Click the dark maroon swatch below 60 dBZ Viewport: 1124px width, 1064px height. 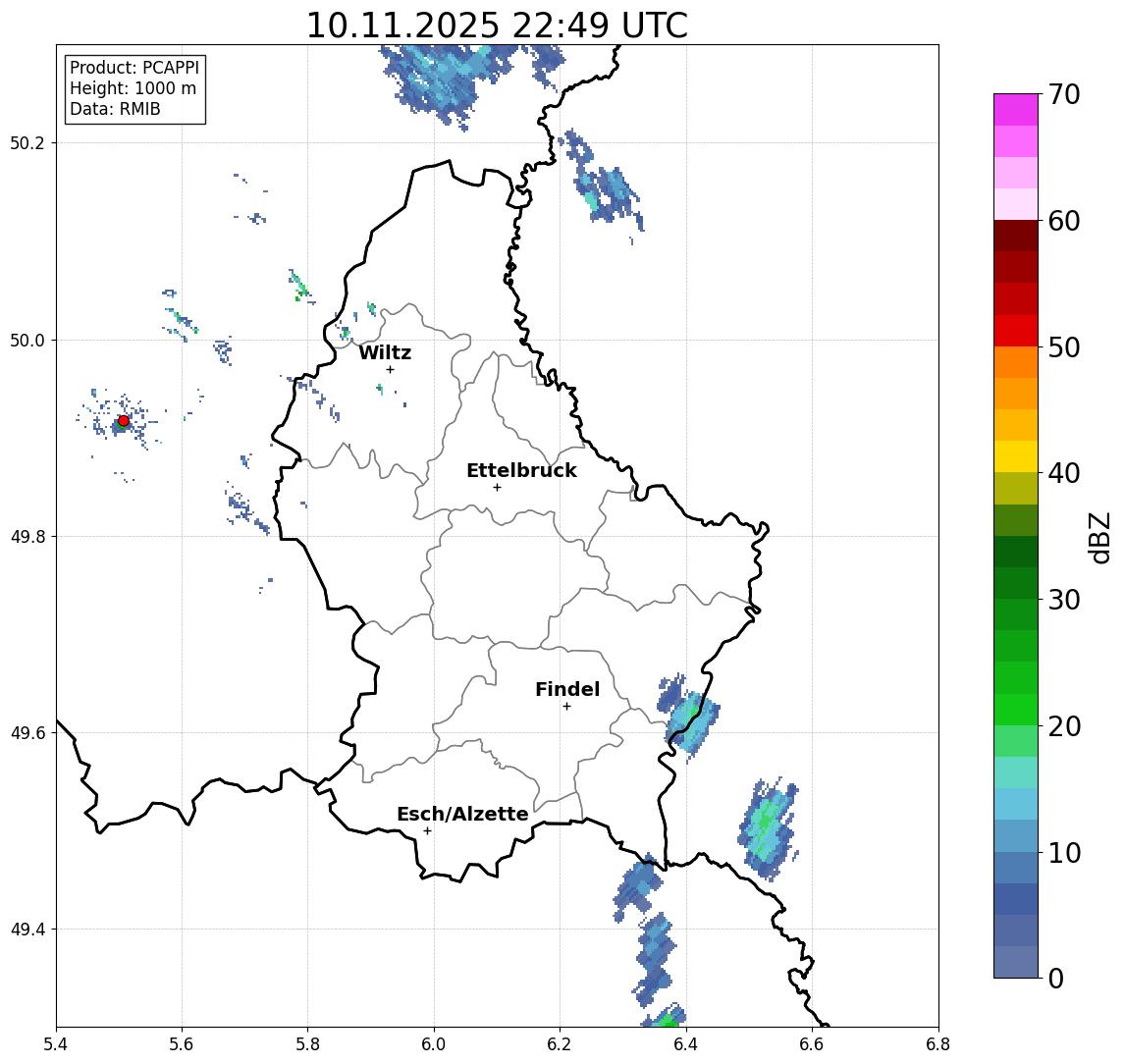point(1016,236)
